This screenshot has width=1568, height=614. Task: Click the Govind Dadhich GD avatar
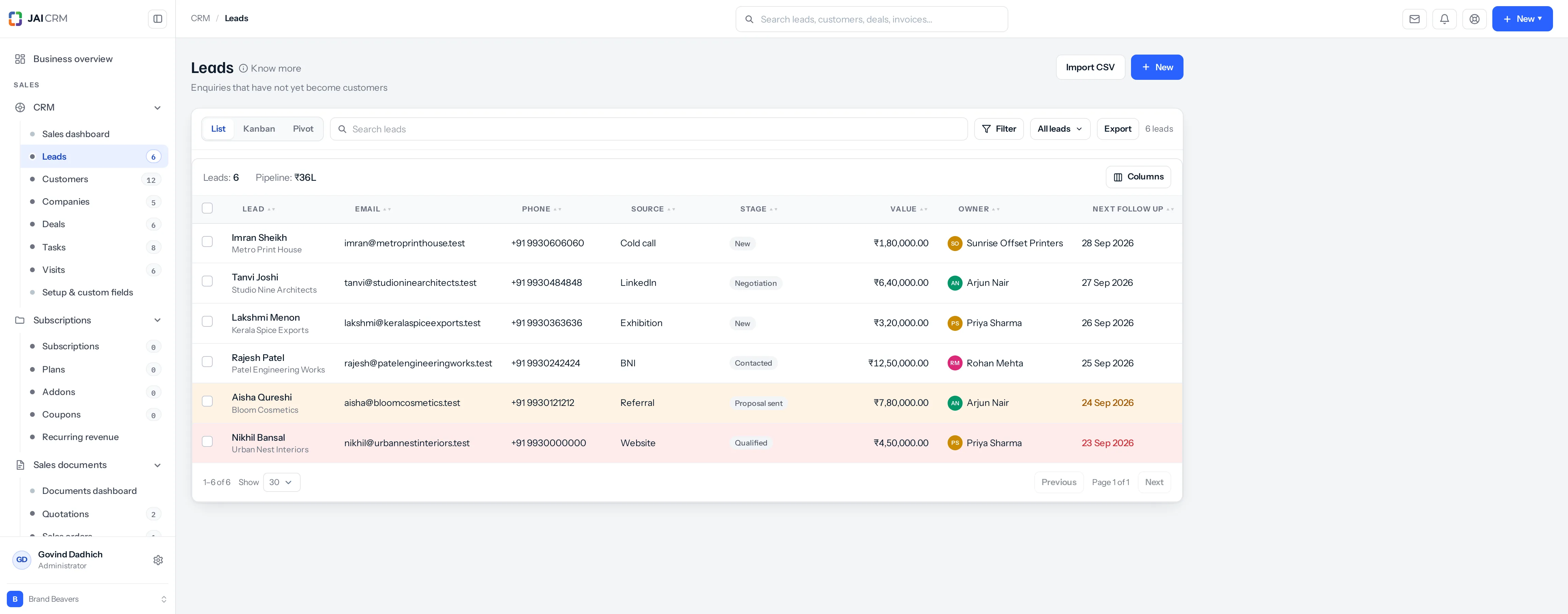click(x=22, y=560)
